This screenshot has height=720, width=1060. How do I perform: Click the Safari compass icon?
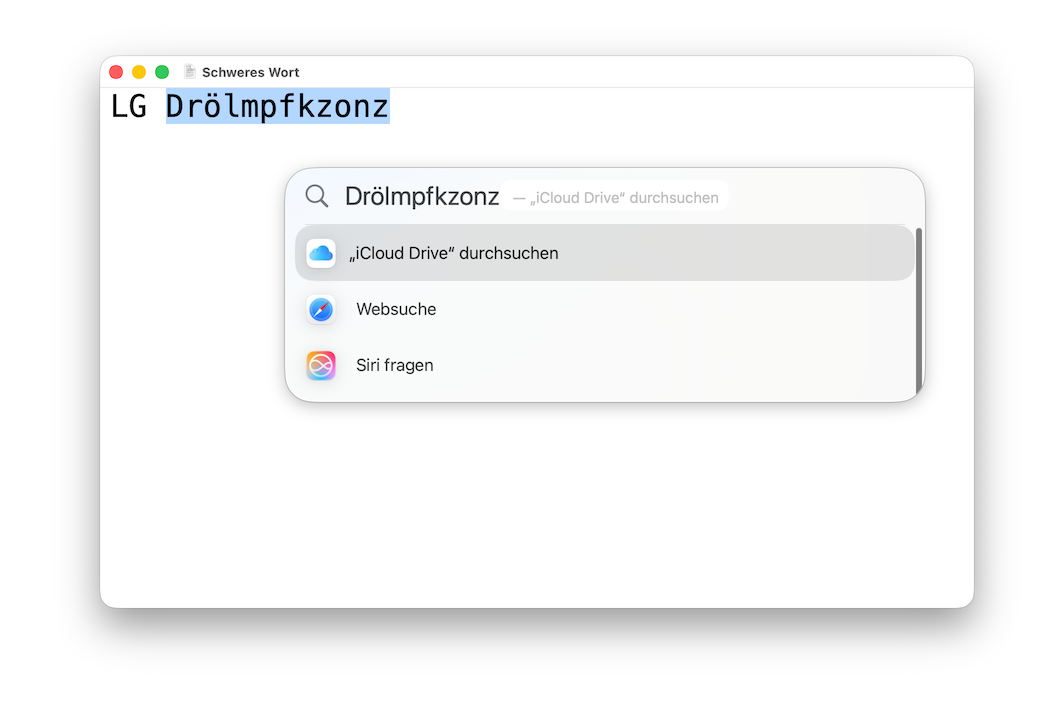tap(321, 309)
